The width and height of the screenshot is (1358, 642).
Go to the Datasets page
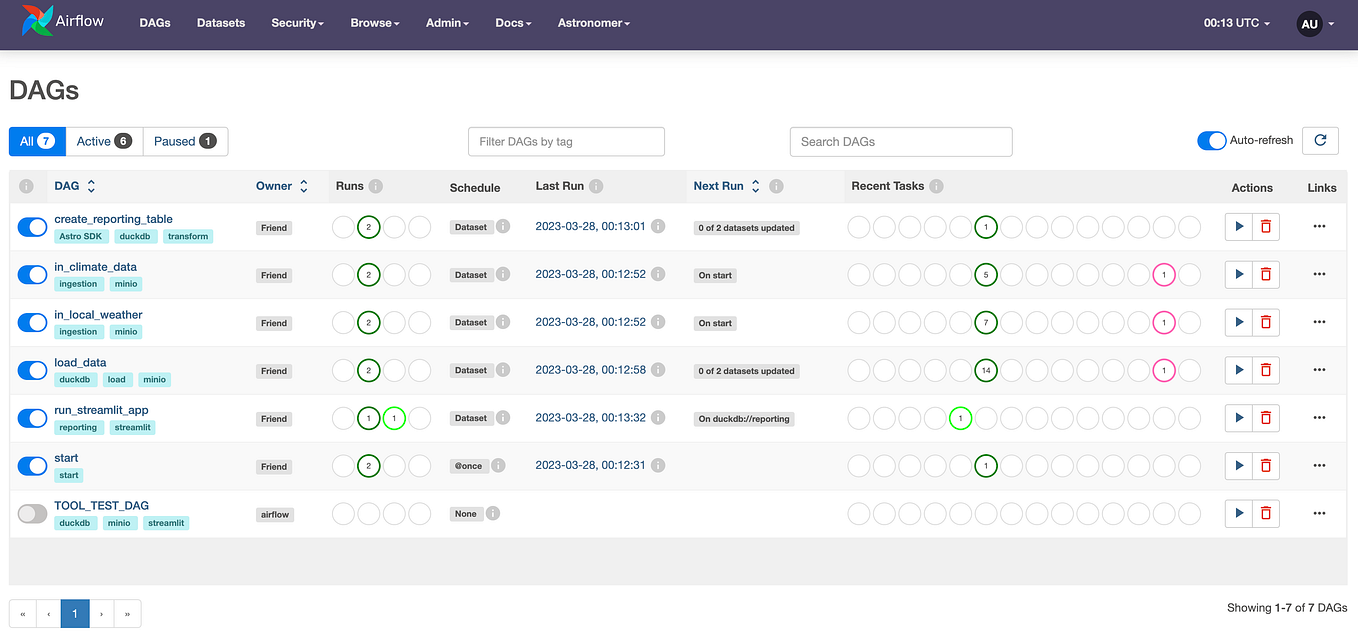220,23
